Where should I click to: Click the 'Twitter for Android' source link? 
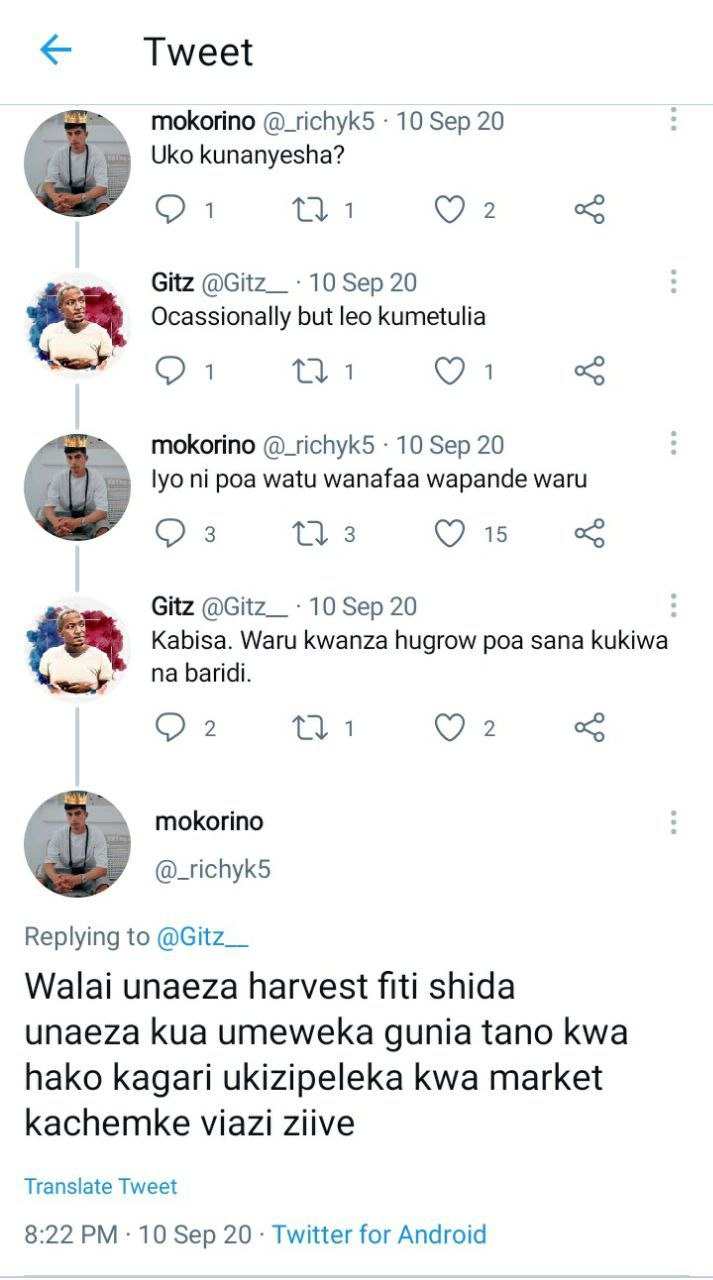click(379, 1234)
